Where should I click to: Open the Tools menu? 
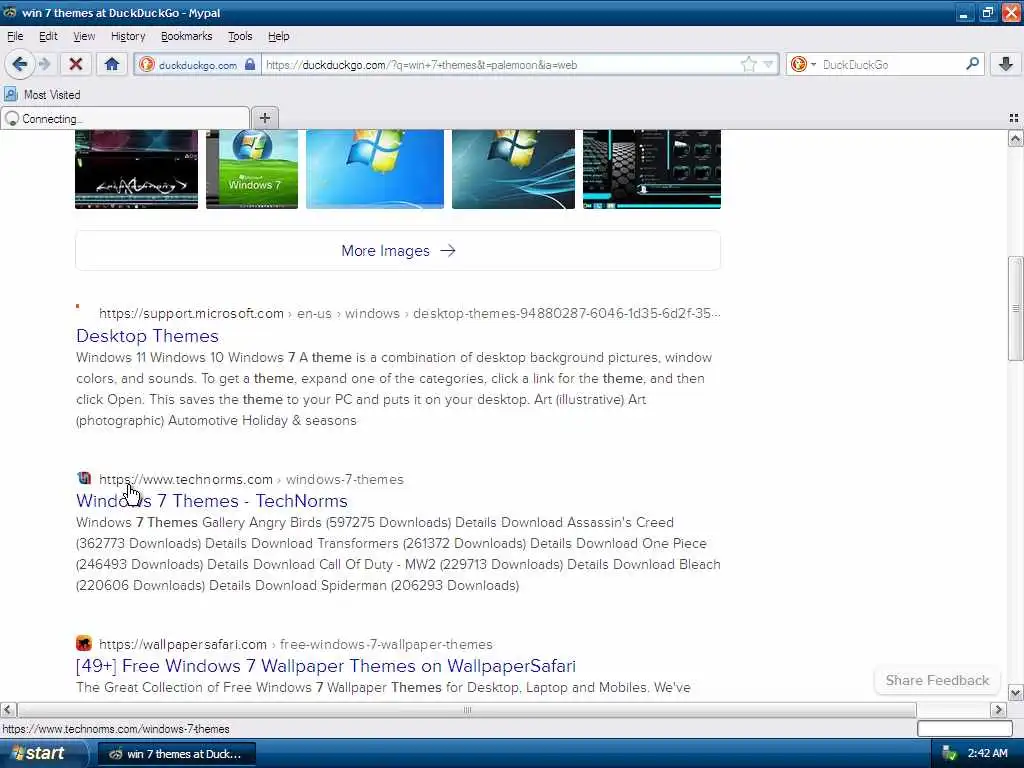[x=240, y=36]
